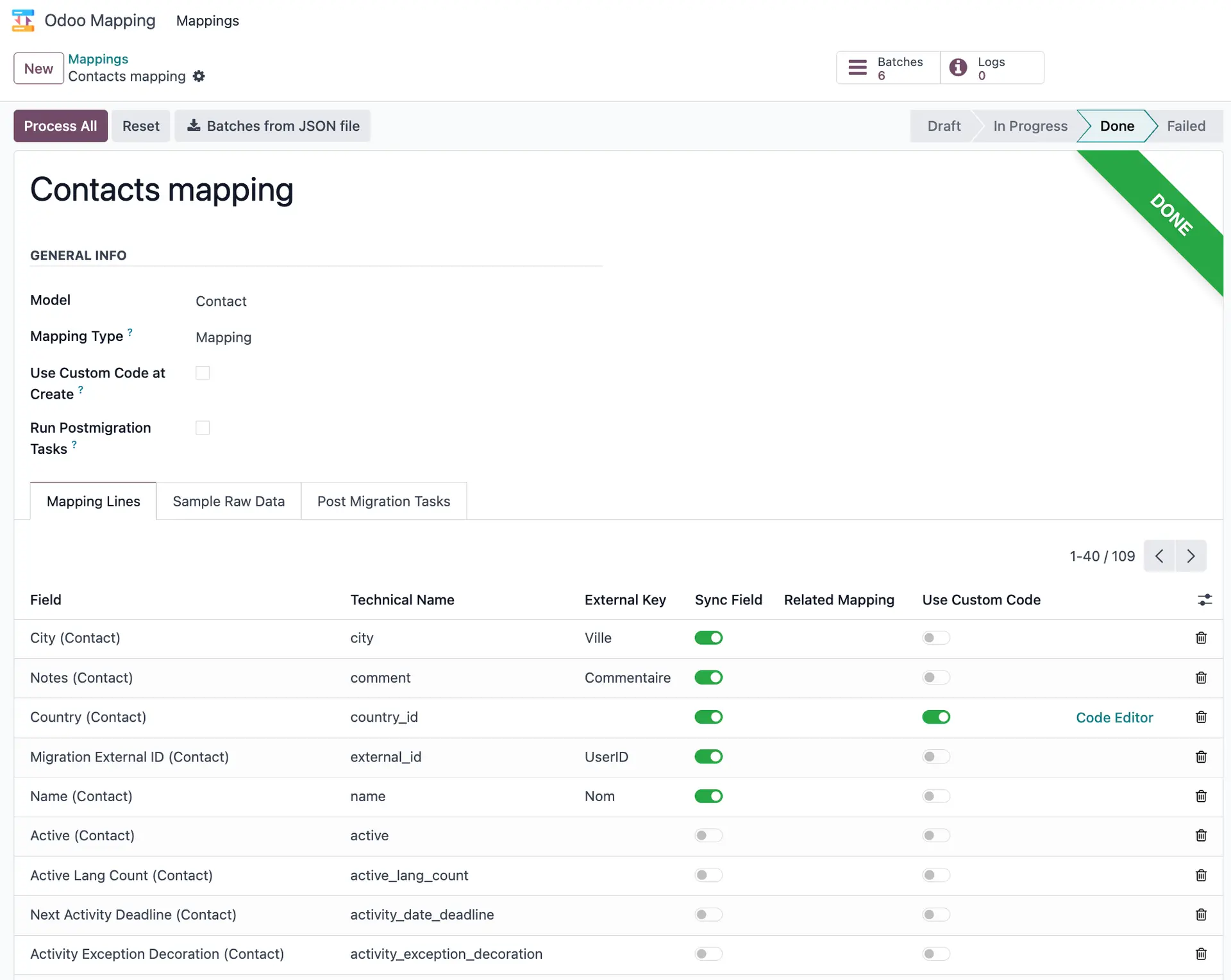The height and width of the screenshot is (980, 1231).
Task: Open the optional columns selector icon
Action: [1205, 600]
